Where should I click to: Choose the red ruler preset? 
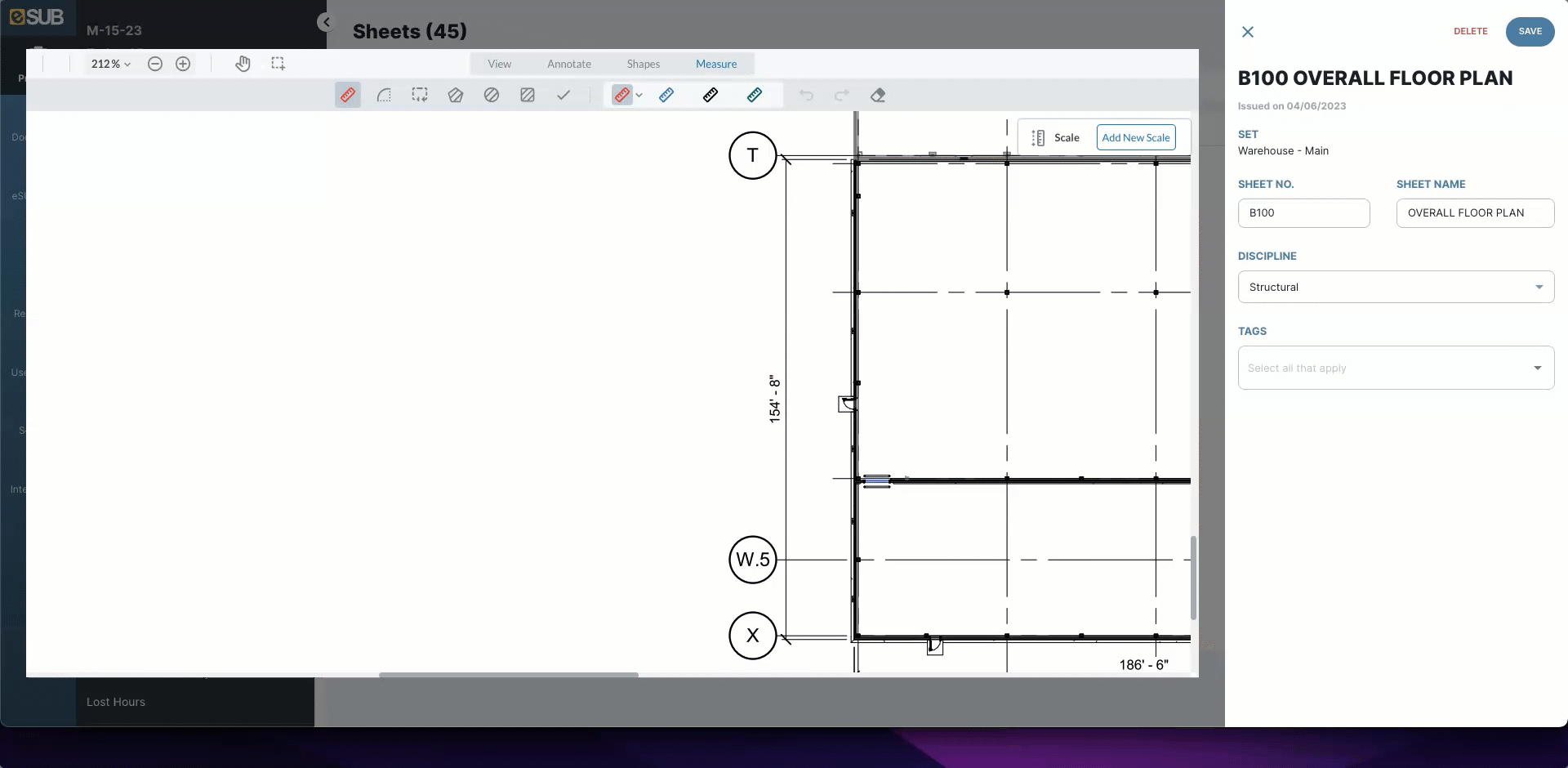[622, 96]
